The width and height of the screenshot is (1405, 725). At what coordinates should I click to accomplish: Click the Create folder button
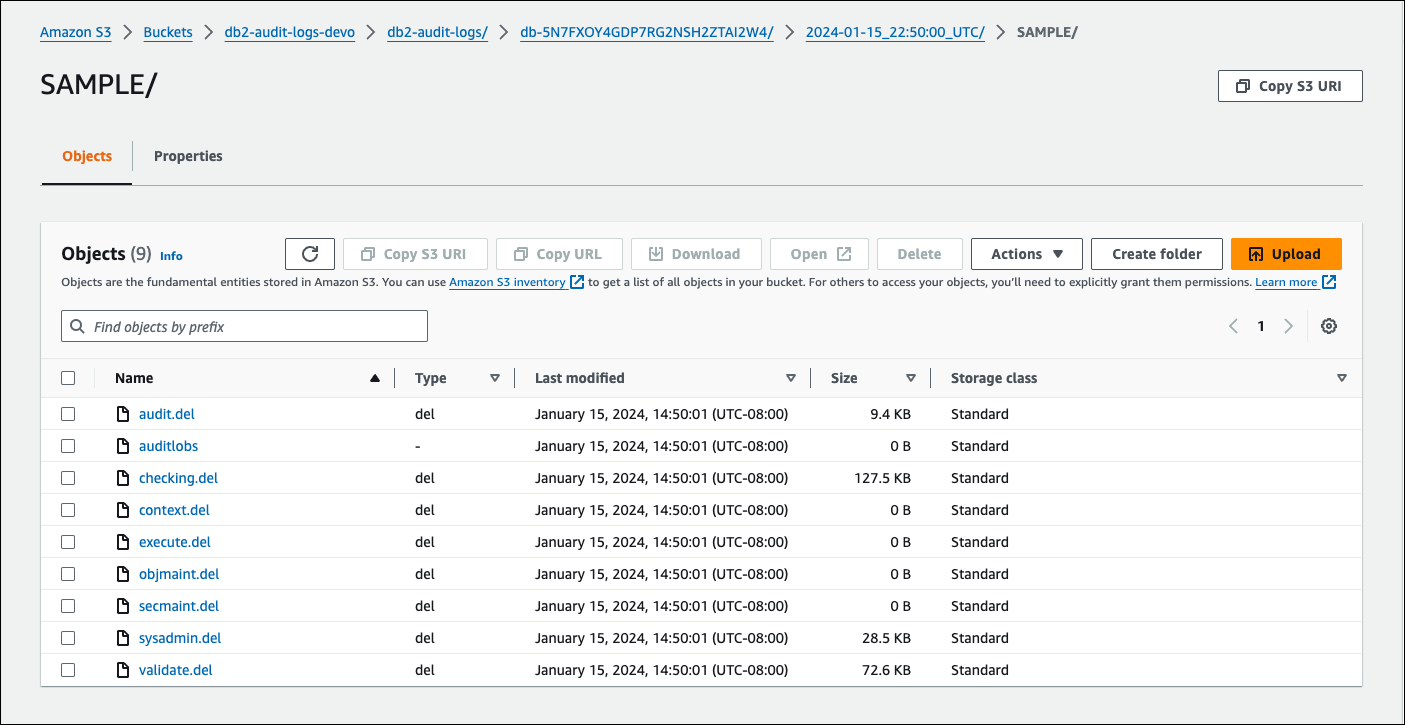point(1156,253)
